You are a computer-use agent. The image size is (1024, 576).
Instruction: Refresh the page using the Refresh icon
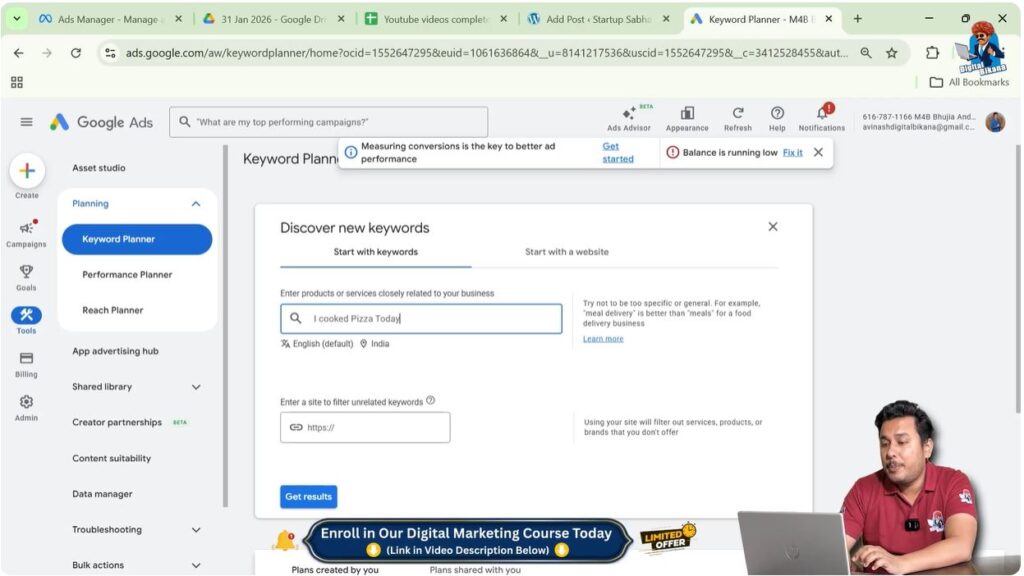[x=738, y=115]
